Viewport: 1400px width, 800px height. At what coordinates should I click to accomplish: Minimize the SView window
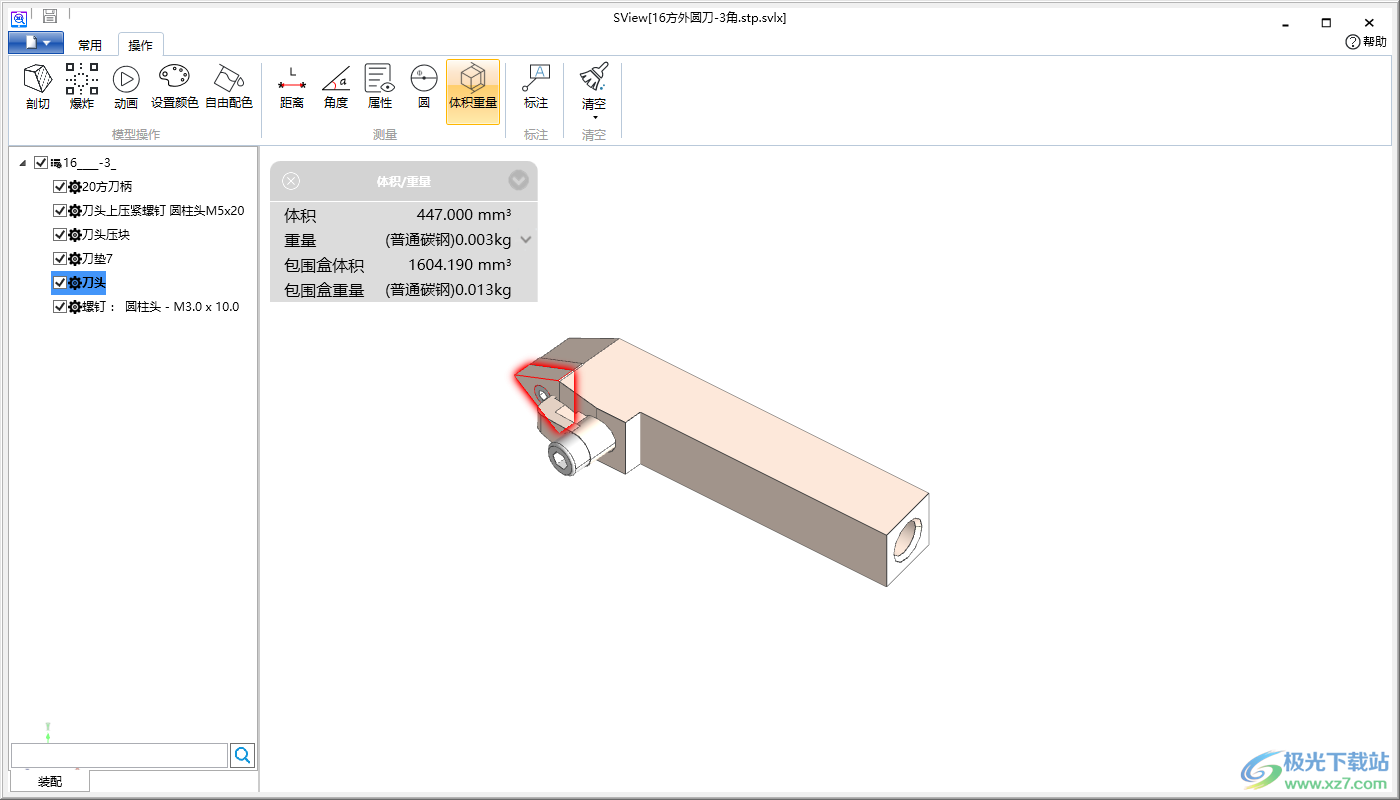[1283, 22]
